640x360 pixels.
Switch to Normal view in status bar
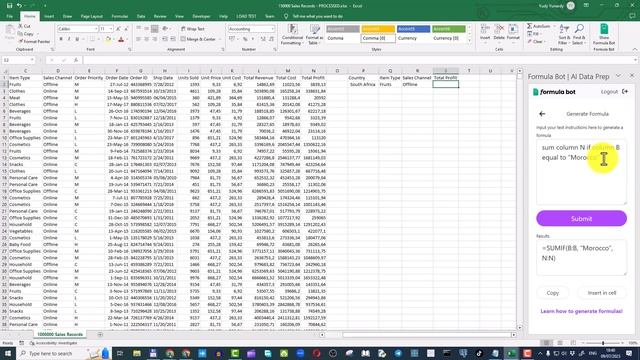(x=546, y=343)
